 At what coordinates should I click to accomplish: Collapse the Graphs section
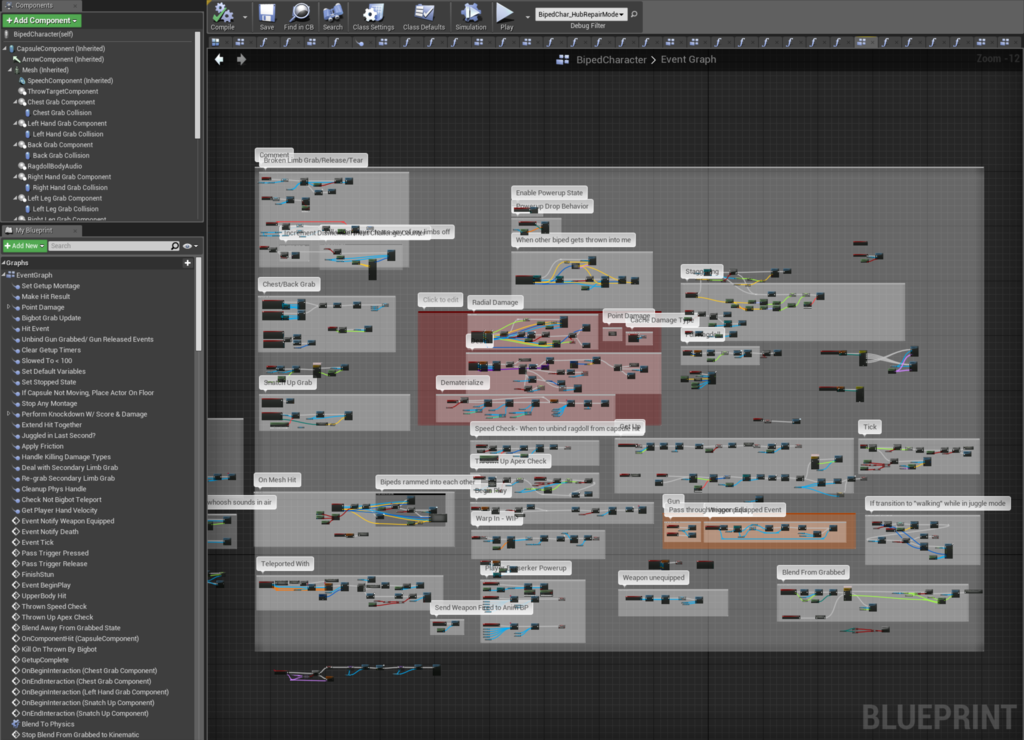click(x=4, y=263)
